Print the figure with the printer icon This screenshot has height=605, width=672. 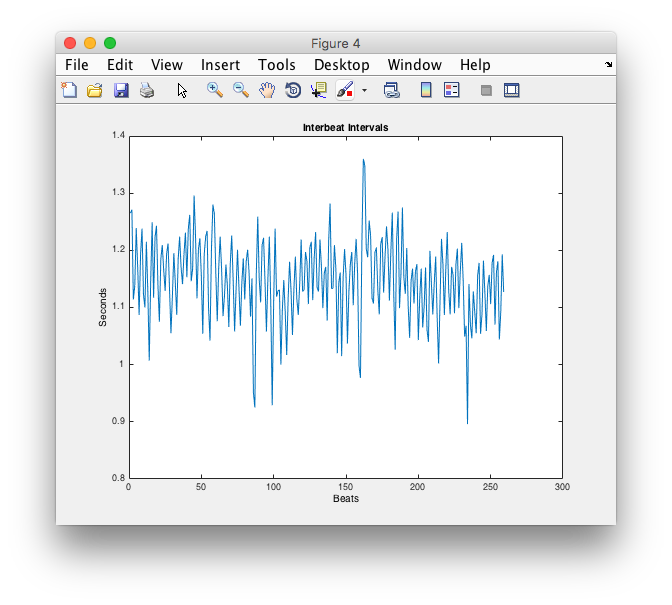coord(147,90)
